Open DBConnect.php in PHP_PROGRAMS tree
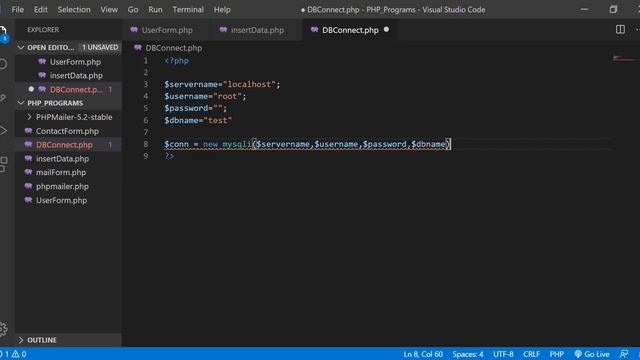The height and width of the screenshot is (360, 640). pyautogui.click(x=64, y=145)
